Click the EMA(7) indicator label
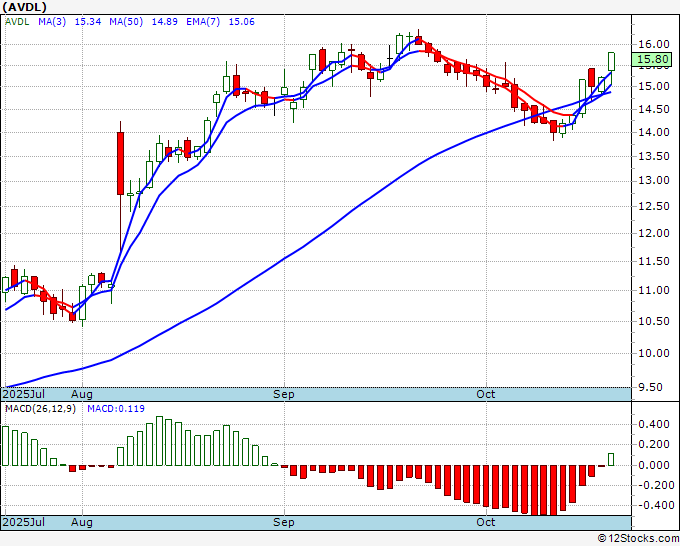This screenshot has height=546, width=680. (203, 22)
